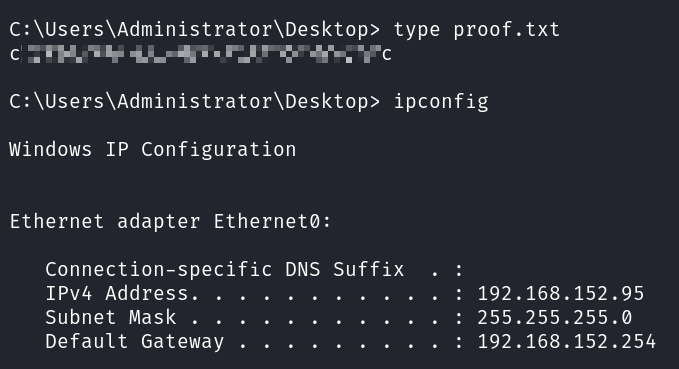The image size is (679, 369).
Task: Click the first C:\Users\Administrator\Desktop> prompt
Action: 195,30
